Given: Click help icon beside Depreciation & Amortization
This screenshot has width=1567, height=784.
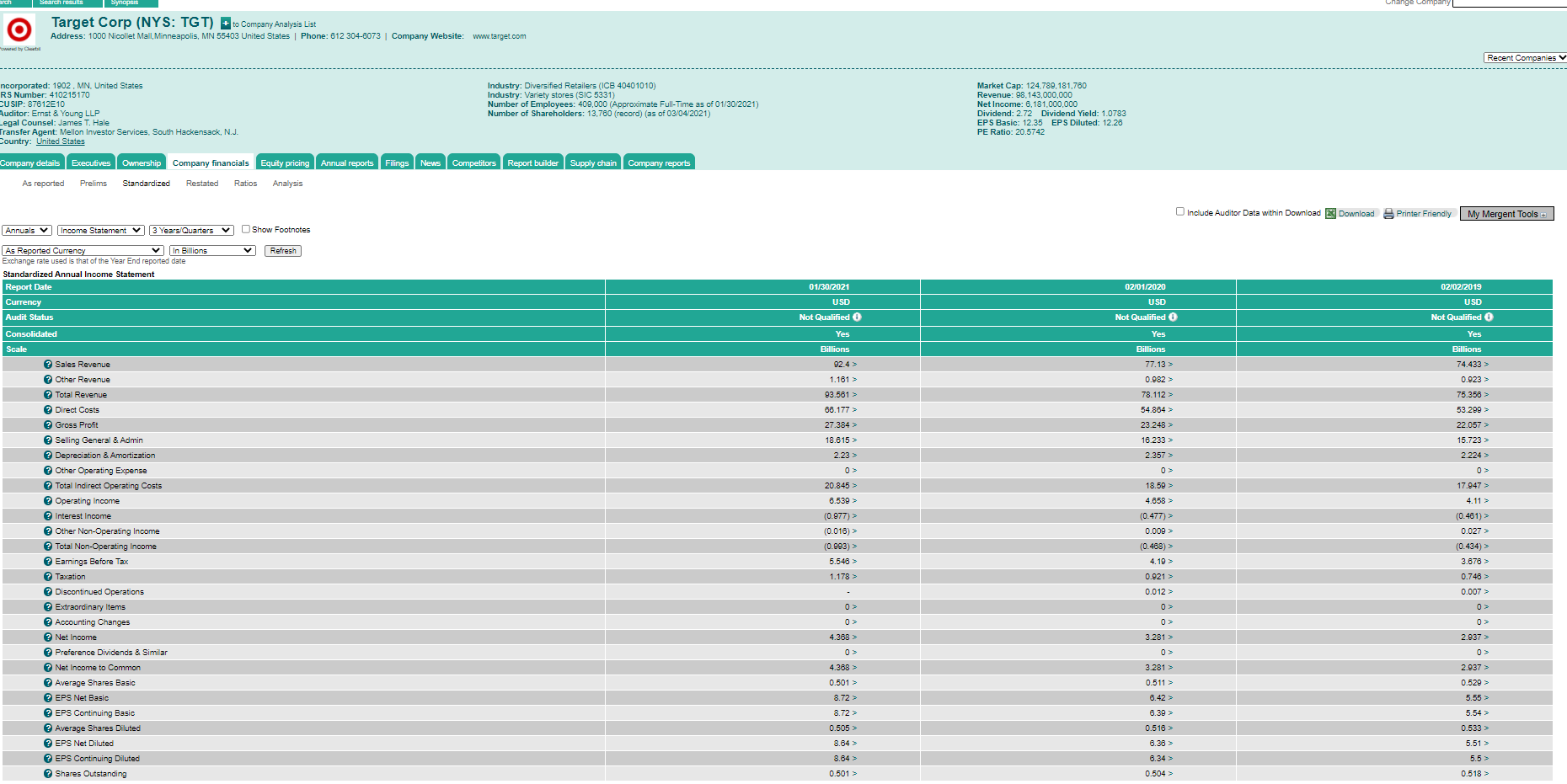Looking at the screenshot, I should 48,456.
